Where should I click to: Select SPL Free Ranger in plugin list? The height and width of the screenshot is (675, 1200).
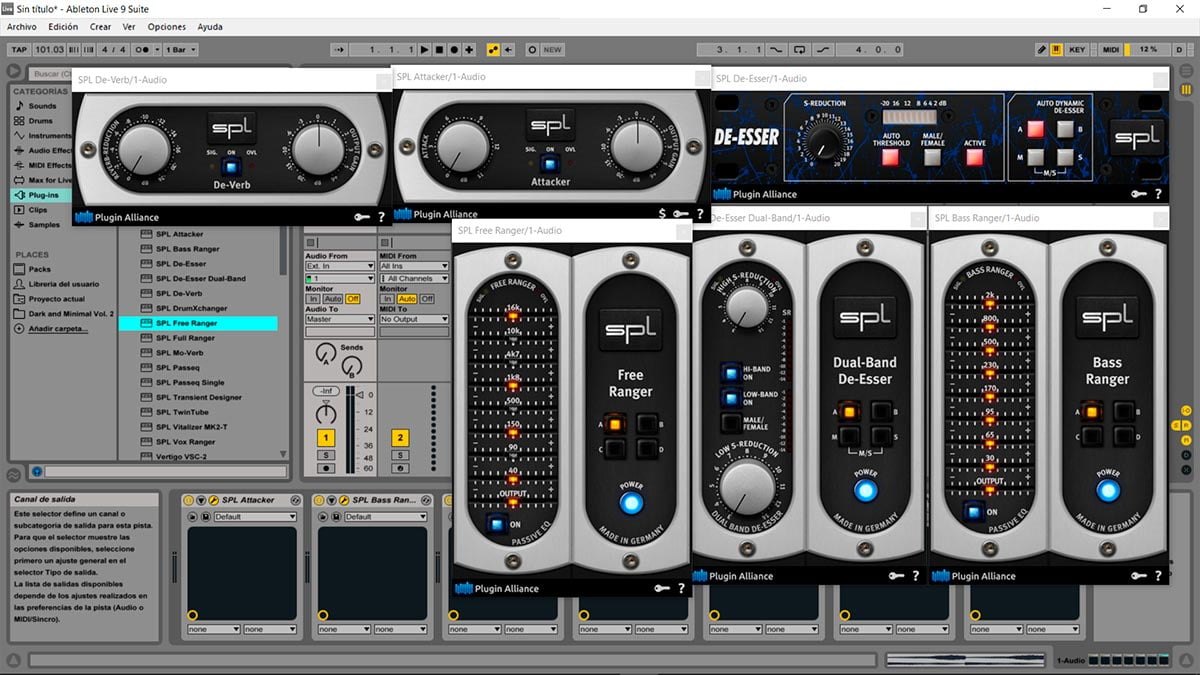(x=198, y=323)
